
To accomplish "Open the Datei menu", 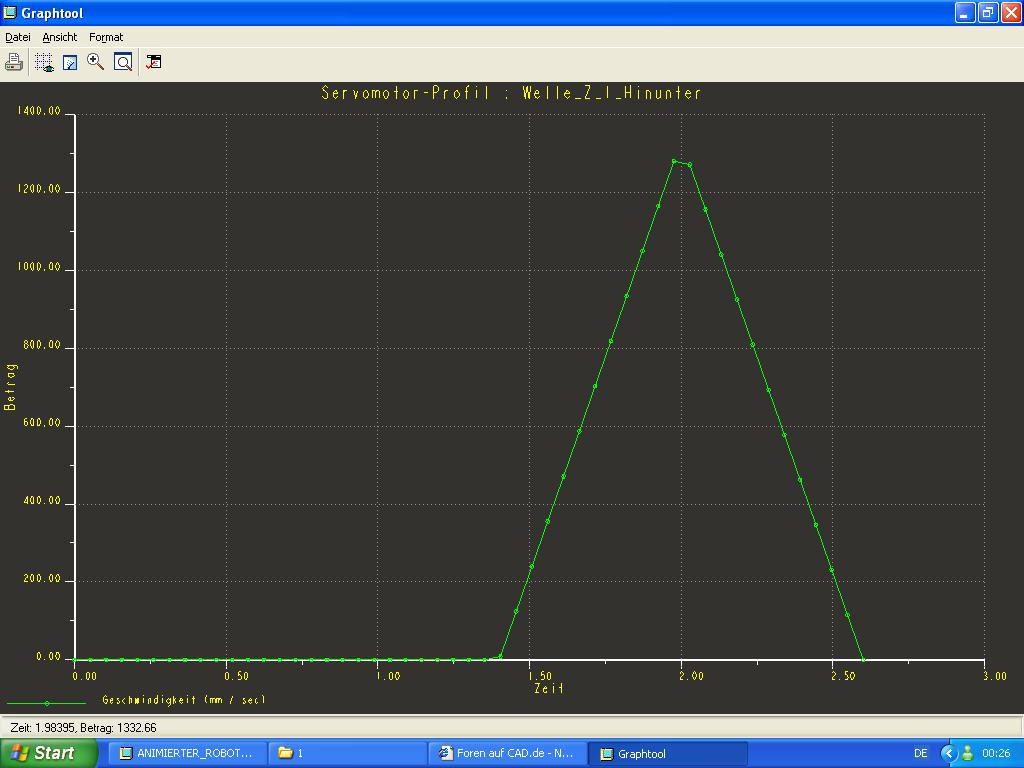I will [x=18, y=37].
